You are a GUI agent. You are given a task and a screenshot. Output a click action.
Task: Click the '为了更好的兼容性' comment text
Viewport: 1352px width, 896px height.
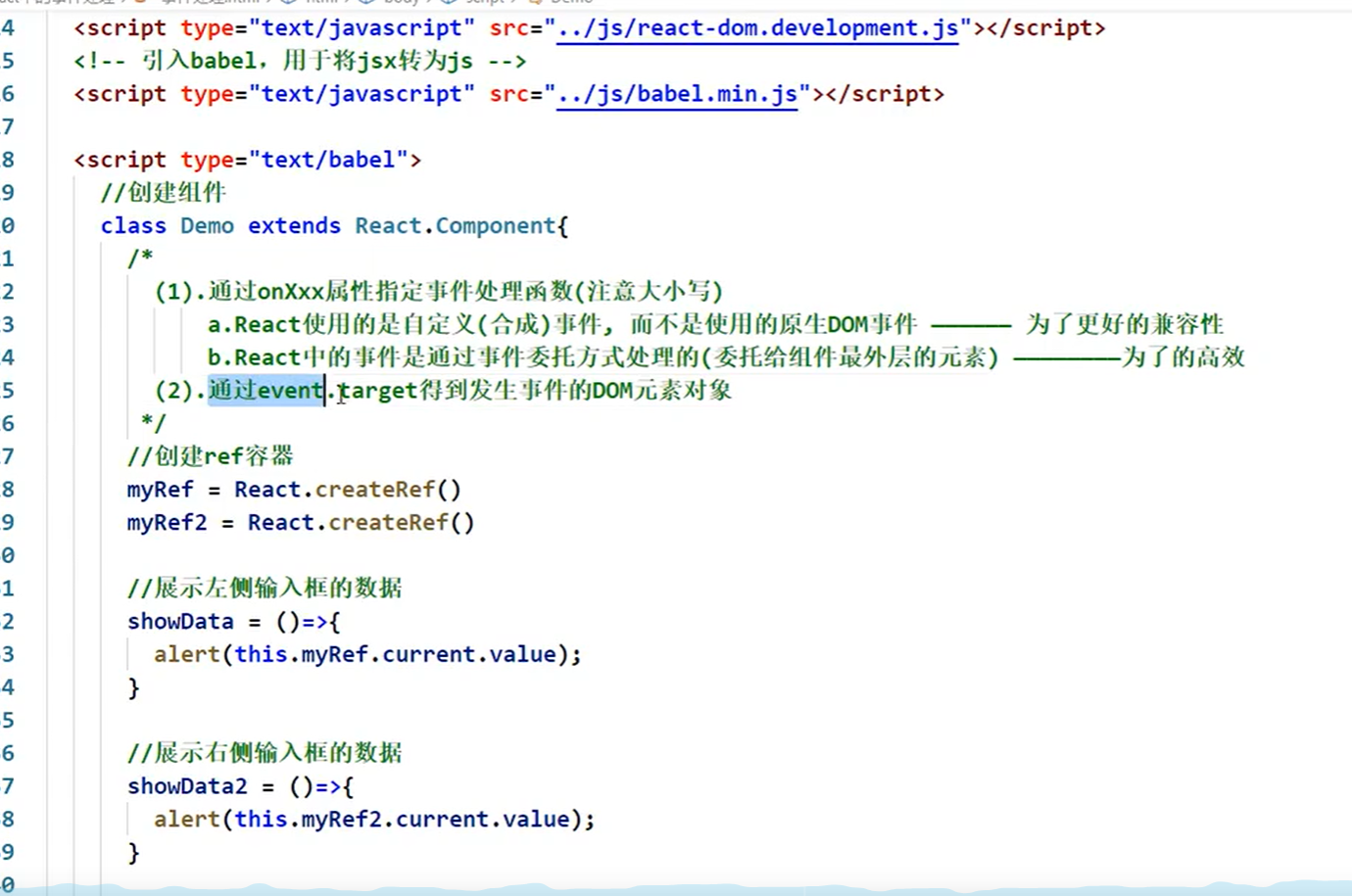pyautogui.click(x=1125, y=324)
